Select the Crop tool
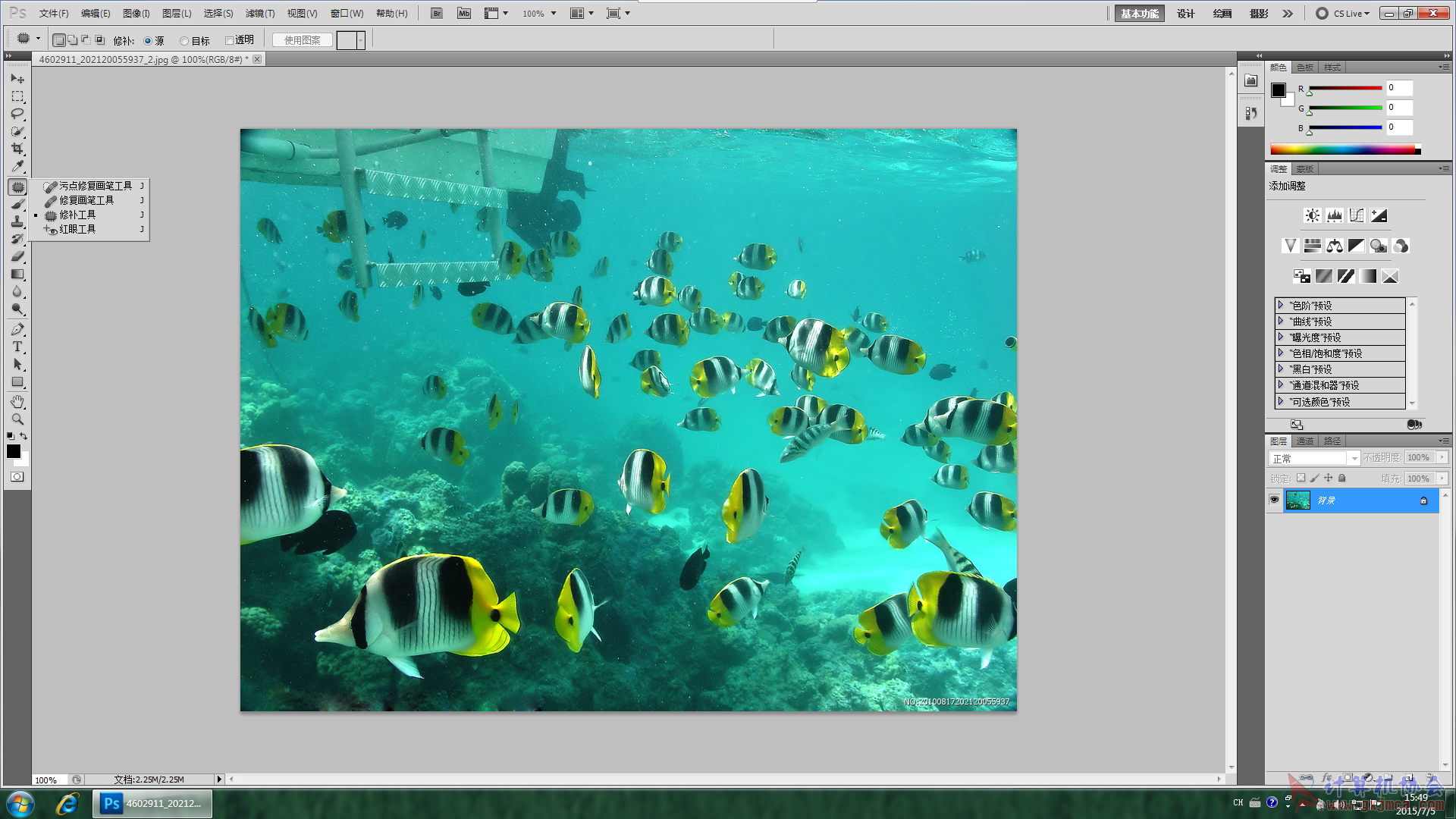1456x819 pixels. point(17,149)
